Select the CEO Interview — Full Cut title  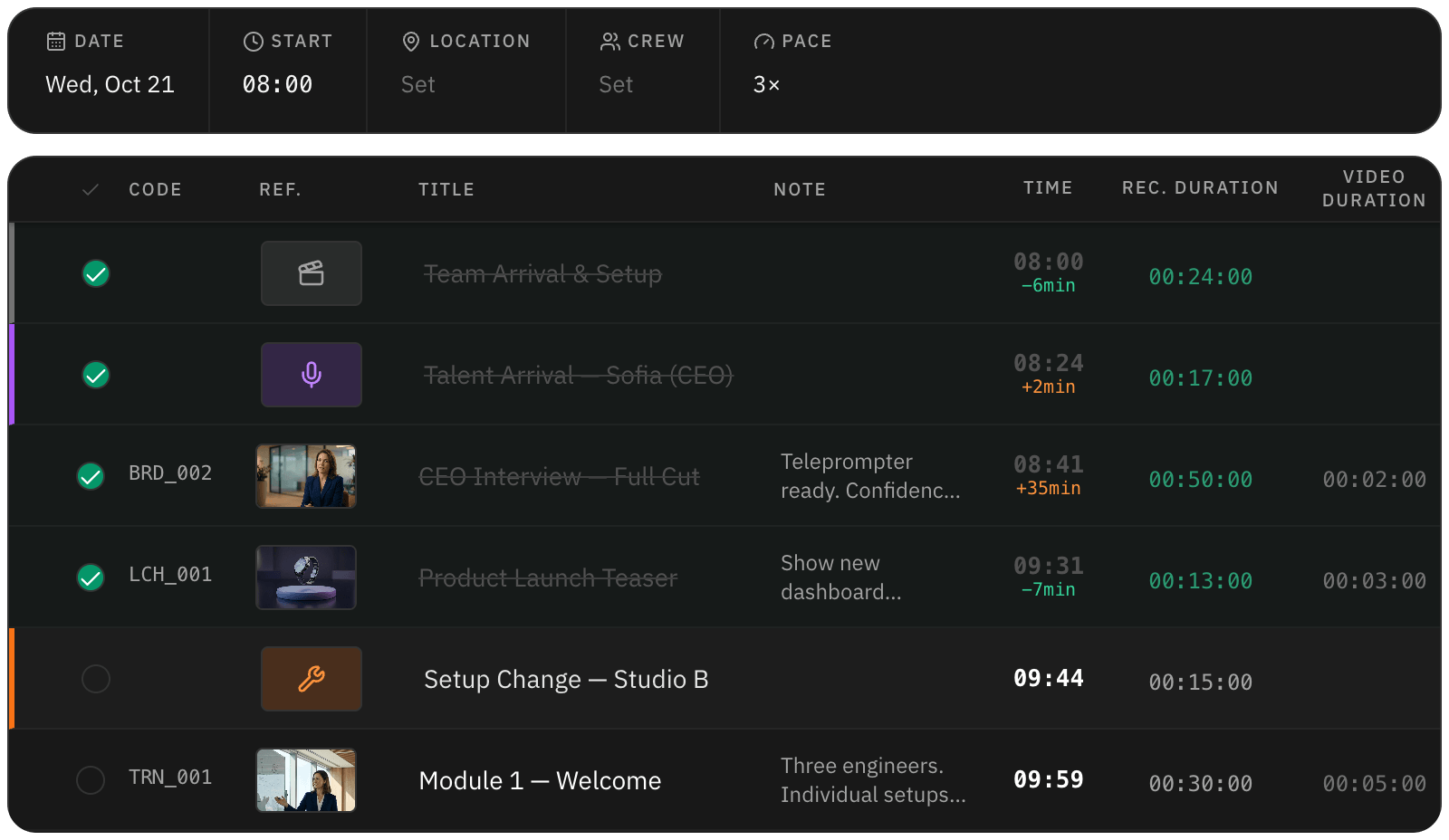tap(559, 476)
